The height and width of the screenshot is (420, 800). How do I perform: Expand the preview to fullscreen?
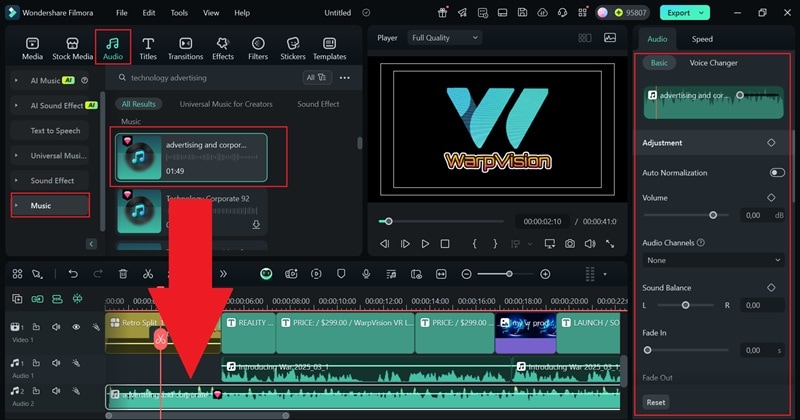click(610, 244)
